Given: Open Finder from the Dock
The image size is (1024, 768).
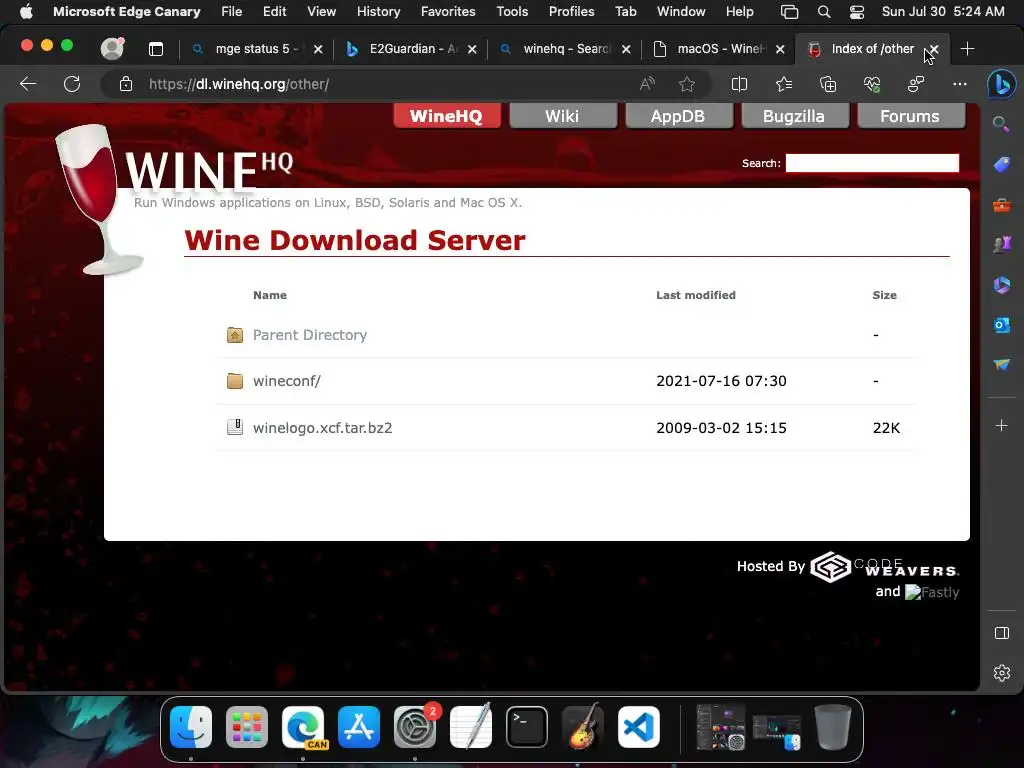Looking at the screenshot, I should (x=191, y=727).
